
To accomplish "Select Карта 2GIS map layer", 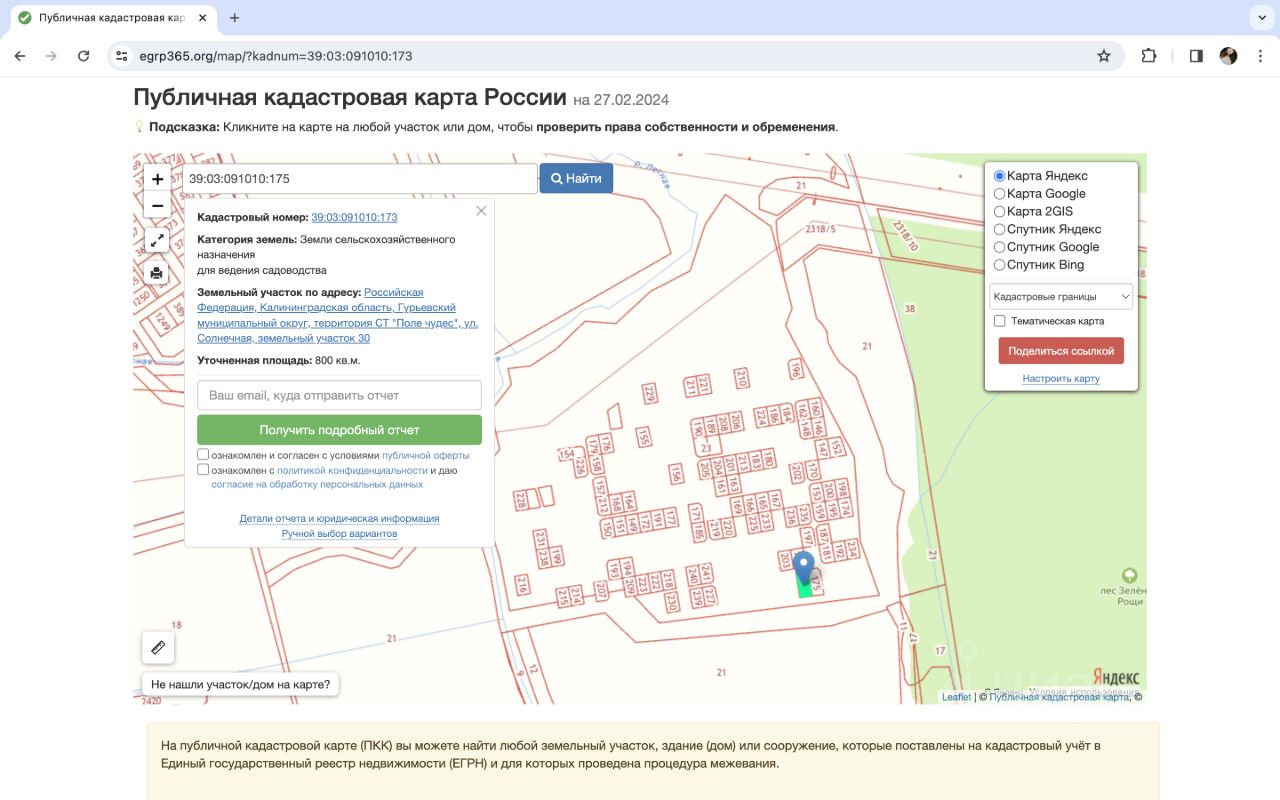I will 999,212.
